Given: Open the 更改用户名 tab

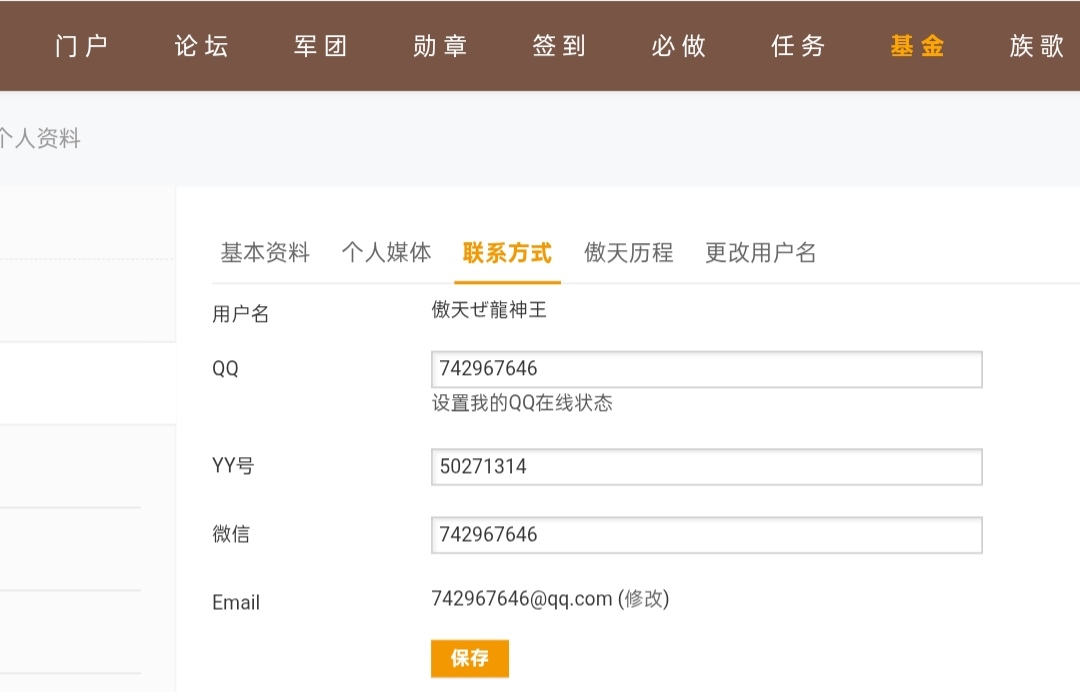Looking at the screenshot, I should 760,253.
